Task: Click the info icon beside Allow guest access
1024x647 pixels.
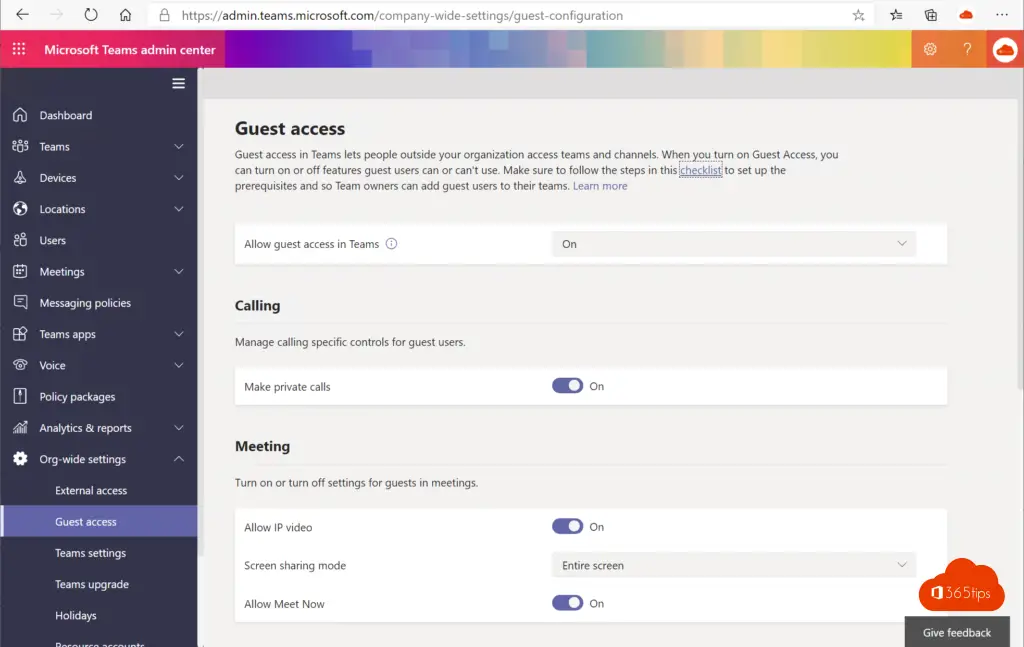Action: [x=391, y=244]
